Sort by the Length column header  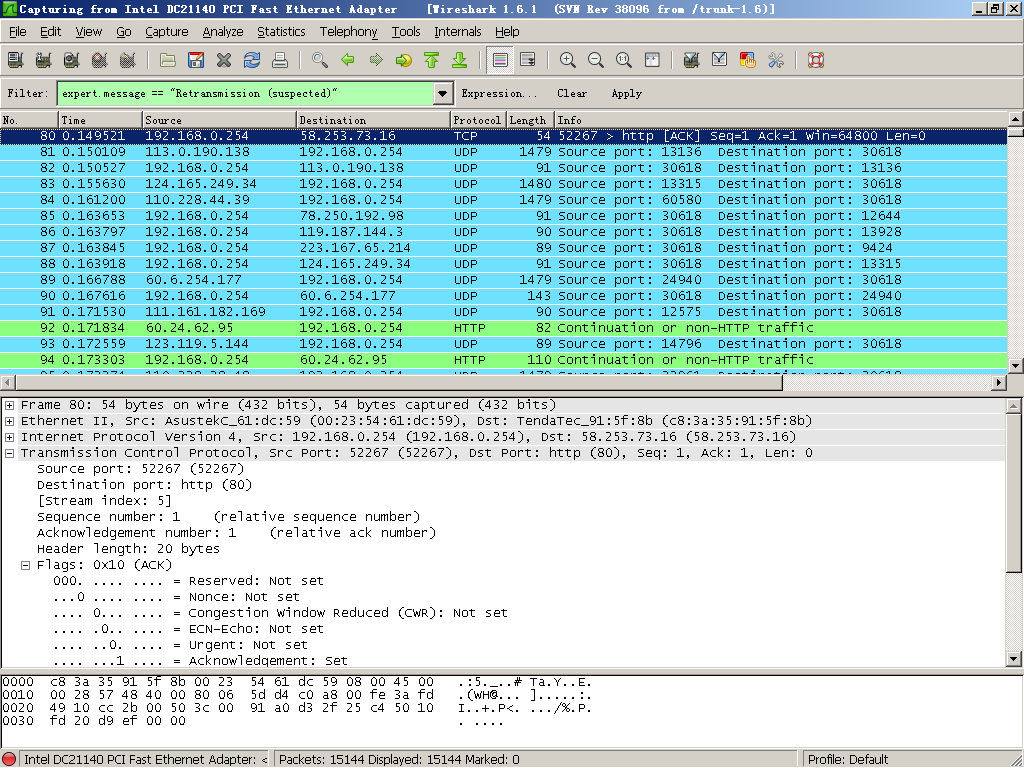530,120
